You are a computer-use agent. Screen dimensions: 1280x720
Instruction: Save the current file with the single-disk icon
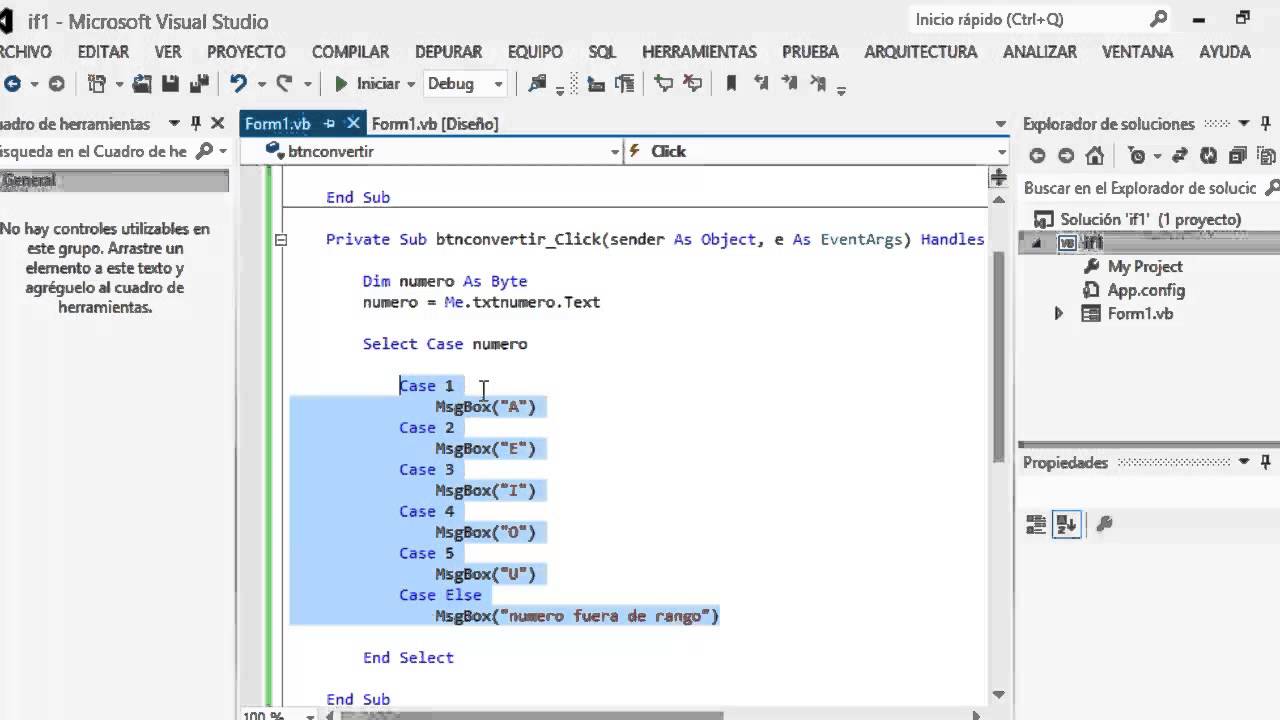pos(170,84)
